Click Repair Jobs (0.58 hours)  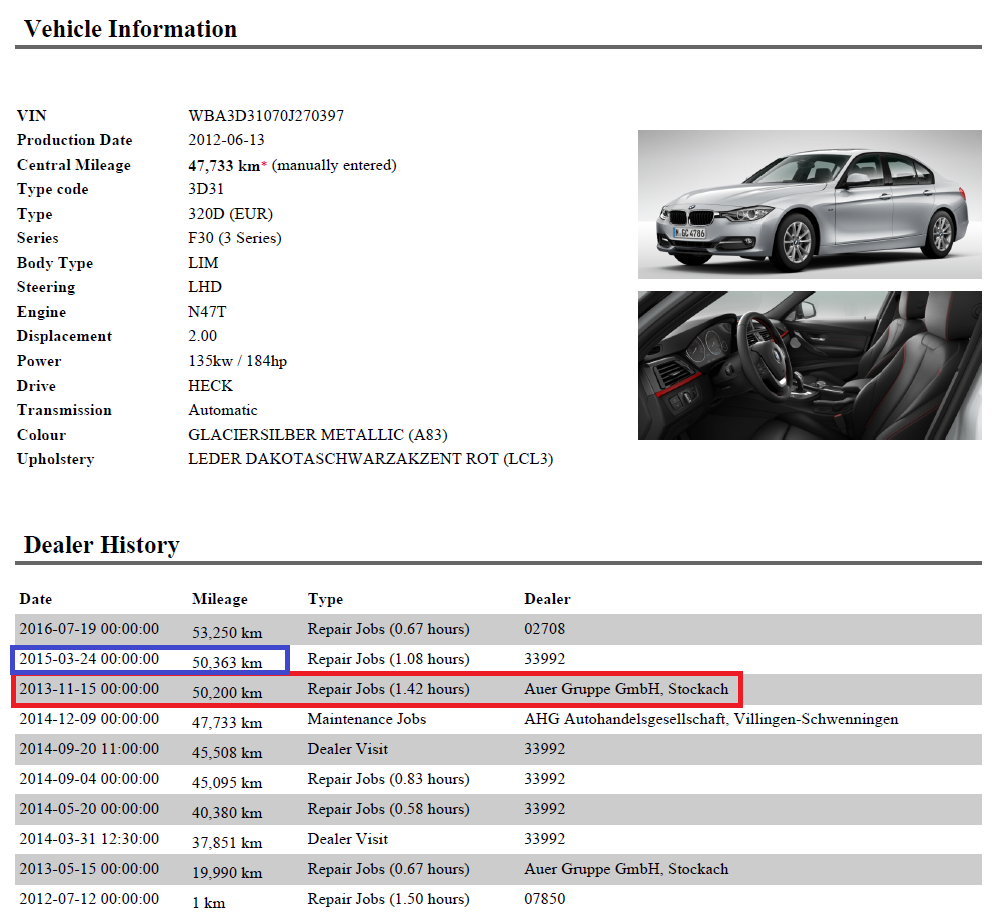tap(388, 809)
